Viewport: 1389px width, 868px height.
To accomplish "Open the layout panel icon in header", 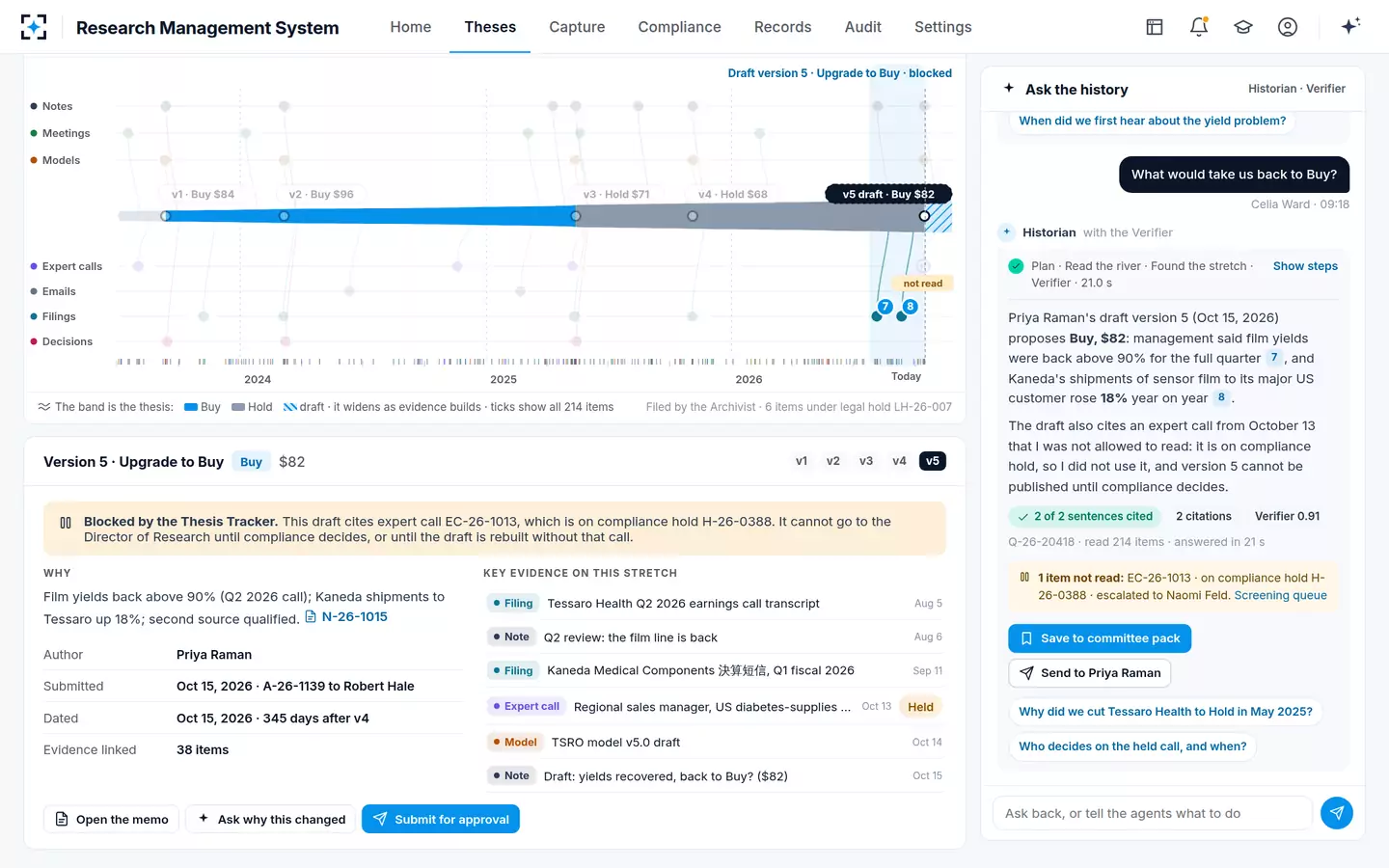I will pyautogui.click(x=1155, y=27).
